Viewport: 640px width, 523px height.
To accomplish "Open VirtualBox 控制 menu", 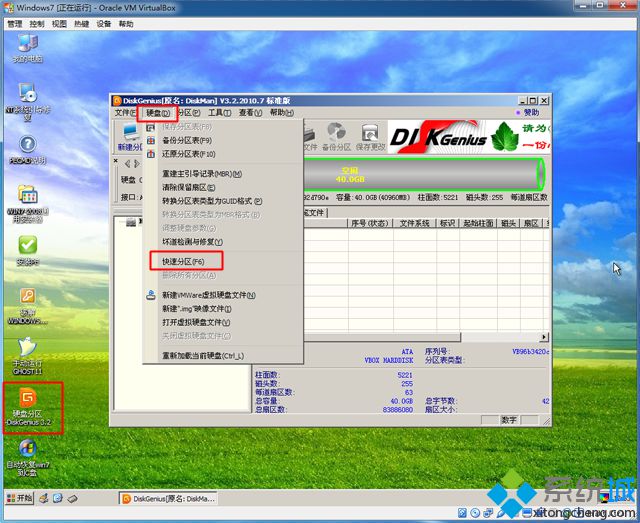I will [37, 24].
